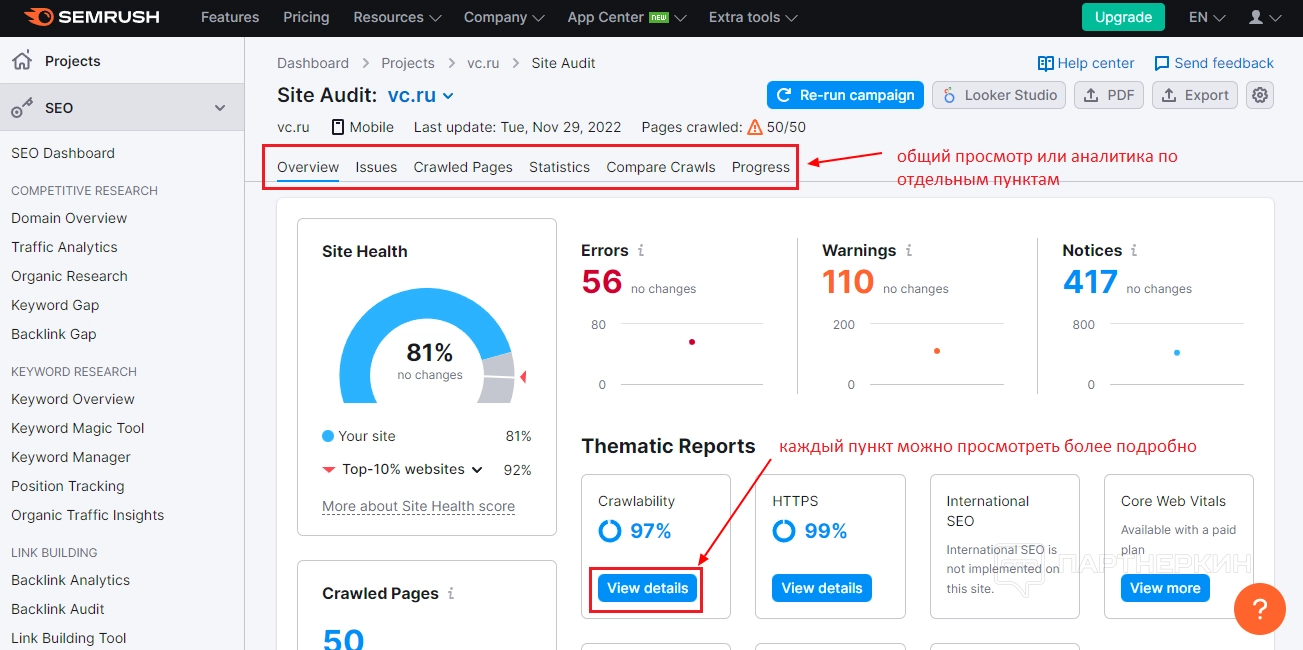Click the Export button
This screenshot has height=650, width=1303.
click(1195, 95)
